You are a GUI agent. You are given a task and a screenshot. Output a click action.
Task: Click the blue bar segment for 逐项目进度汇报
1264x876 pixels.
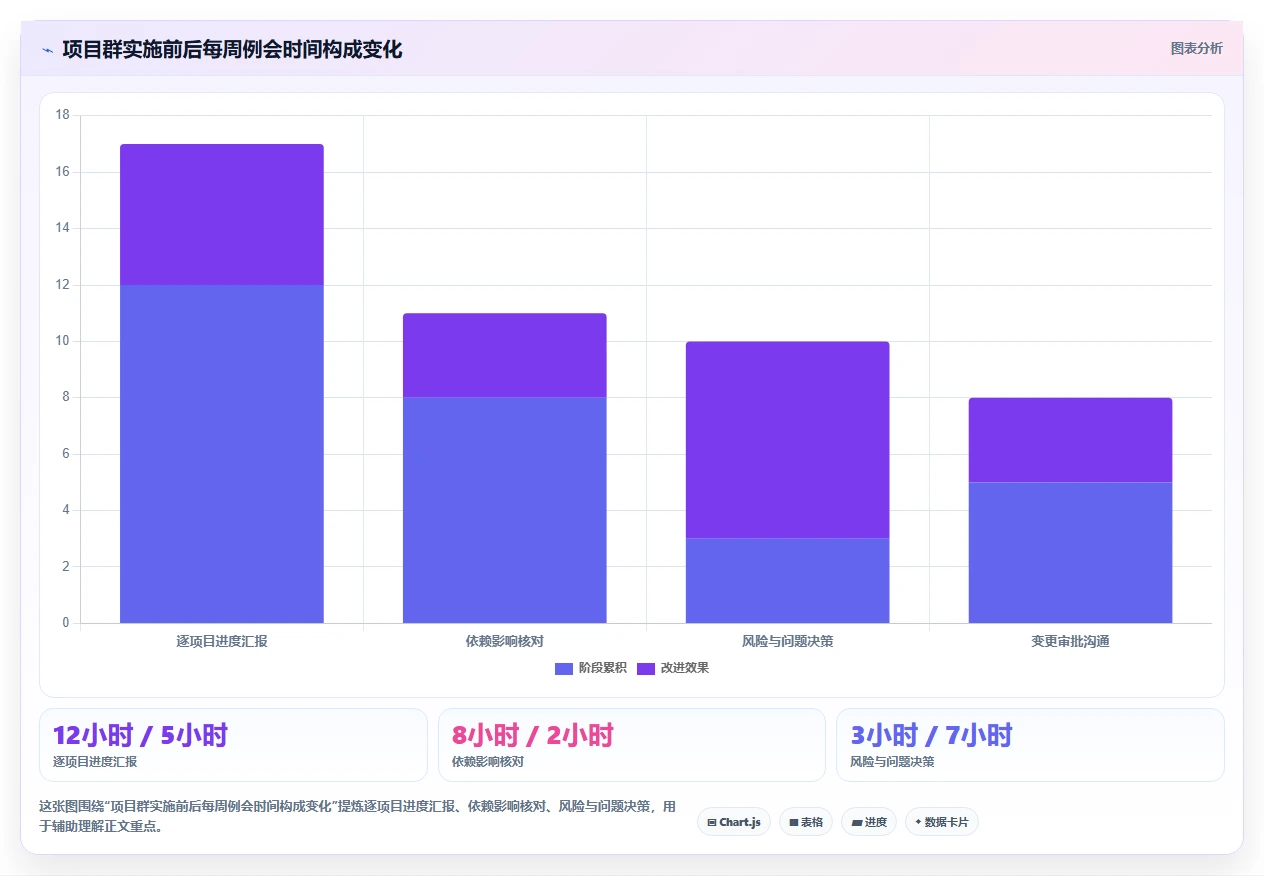click(222, 454)
